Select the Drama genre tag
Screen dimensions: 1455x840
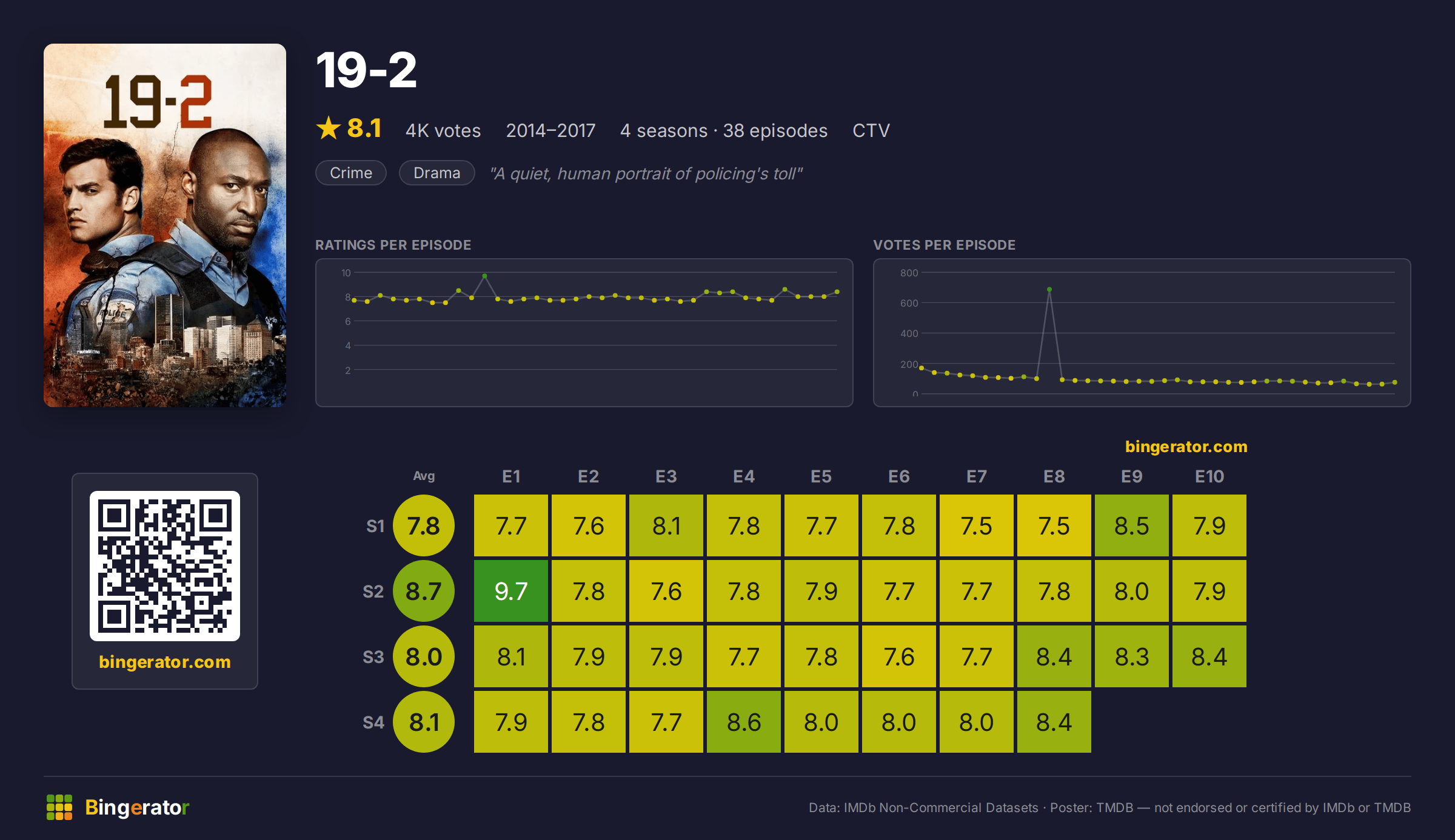point(437,173)
